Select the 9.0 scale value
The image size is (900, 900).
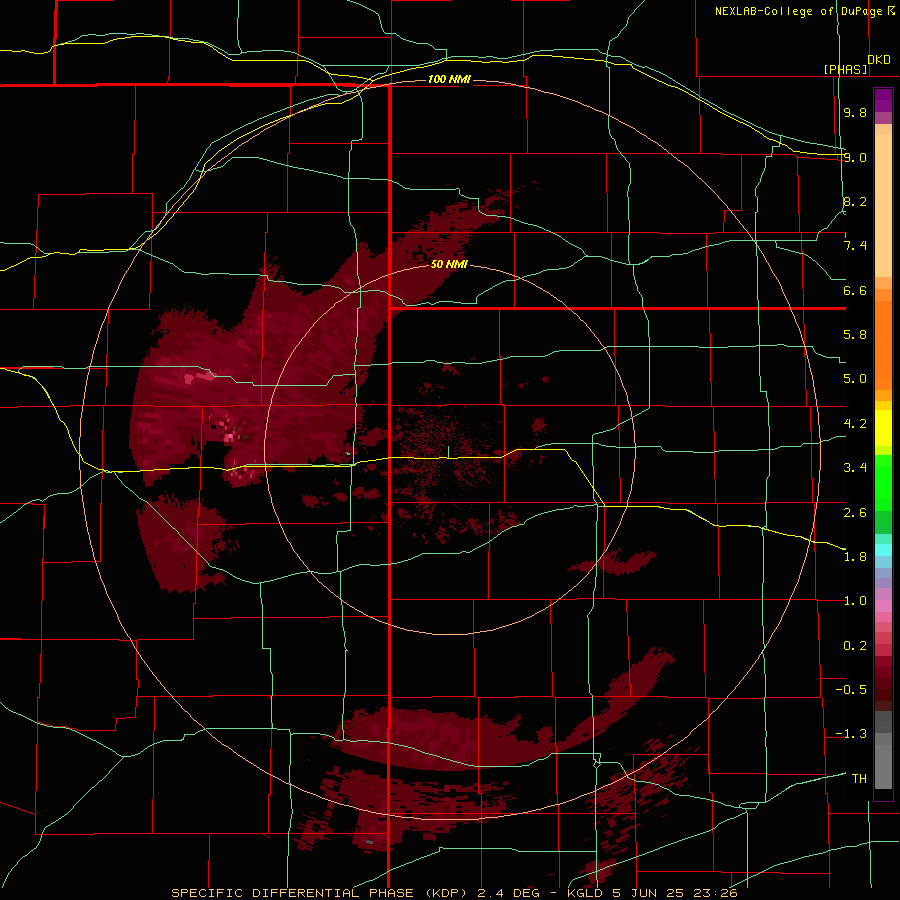855,157
